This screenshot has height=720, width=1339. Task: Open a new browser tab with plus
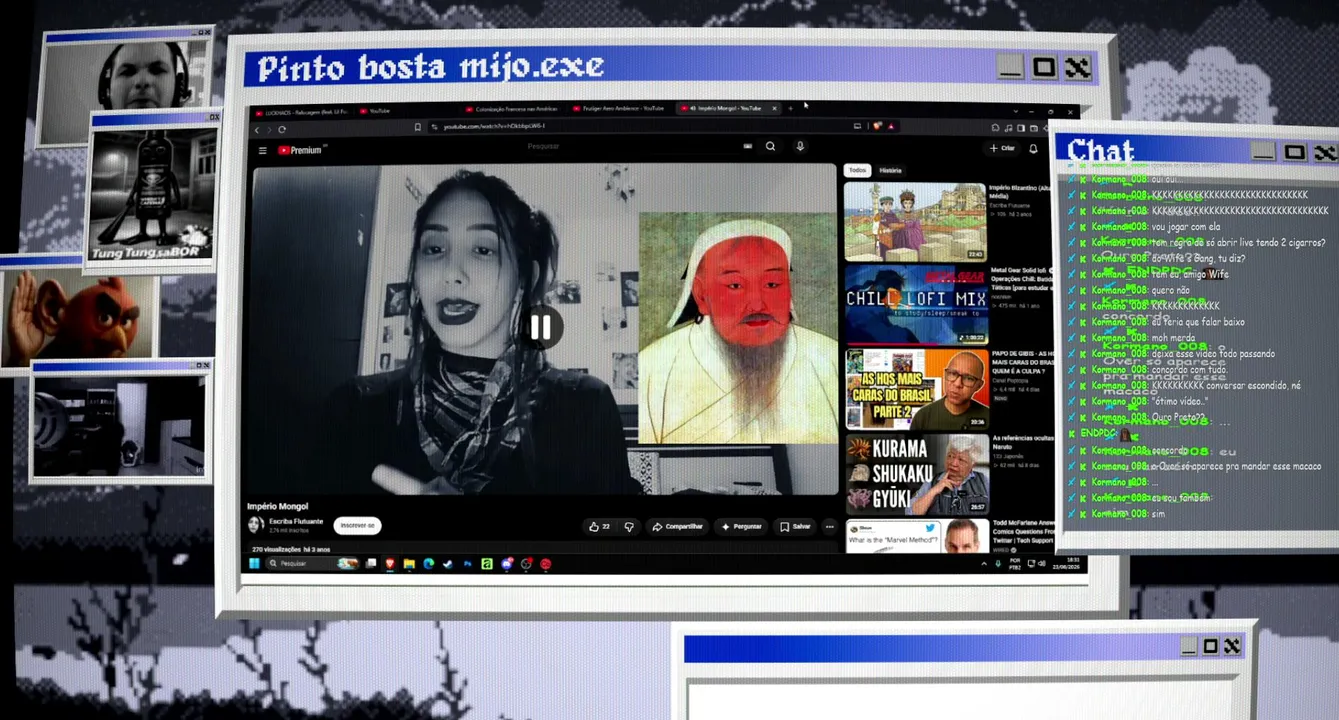click(x=790, y=108)
